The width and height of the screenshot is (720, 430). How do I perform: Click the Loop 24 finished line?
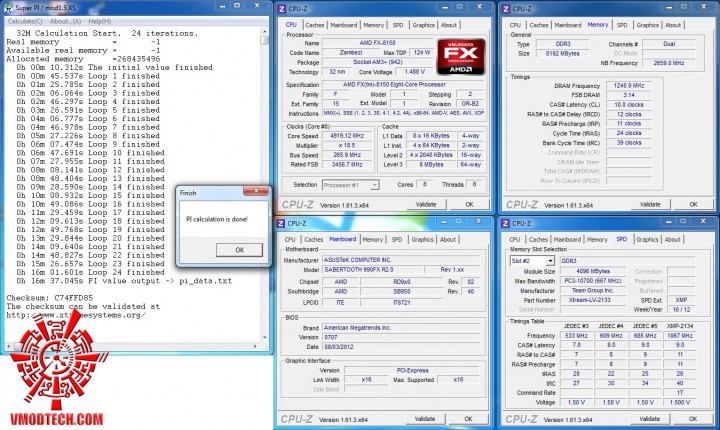point(90,272)
